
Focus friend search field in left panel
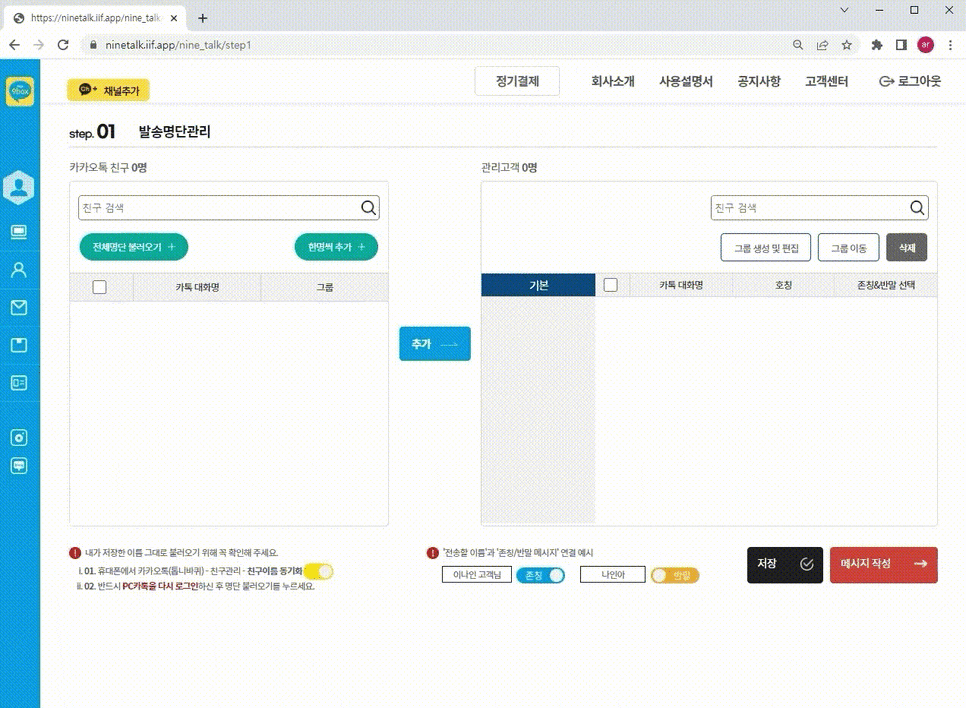[229, 208]
